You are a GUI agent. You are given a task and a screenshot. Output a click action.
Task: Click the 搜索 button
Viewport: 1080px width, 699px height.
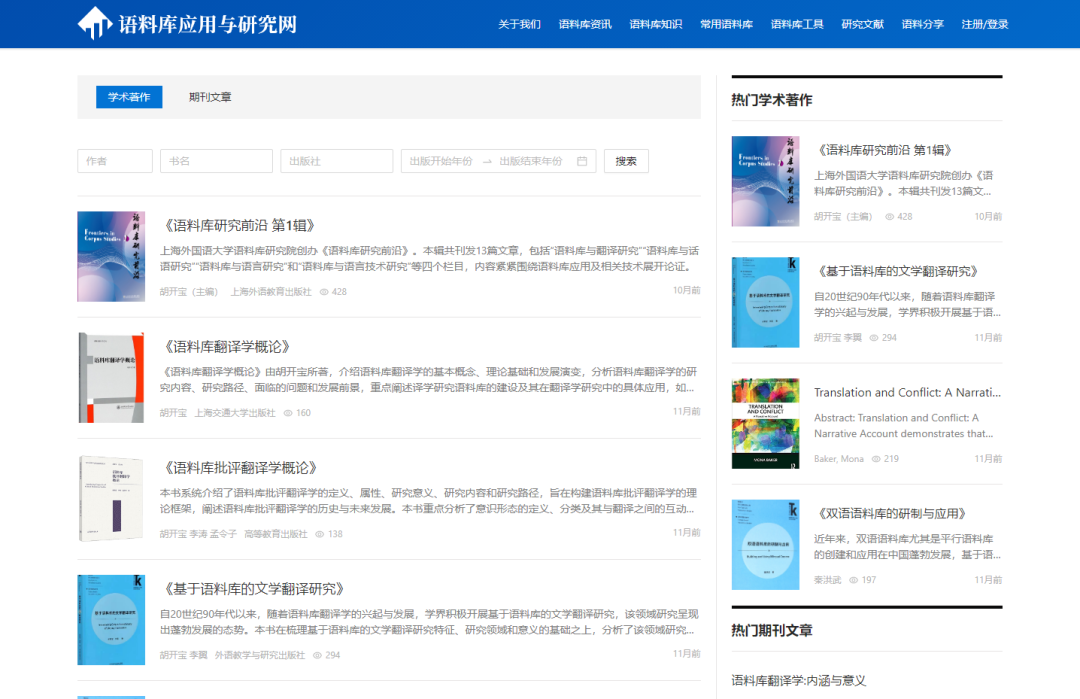point(626,161)
